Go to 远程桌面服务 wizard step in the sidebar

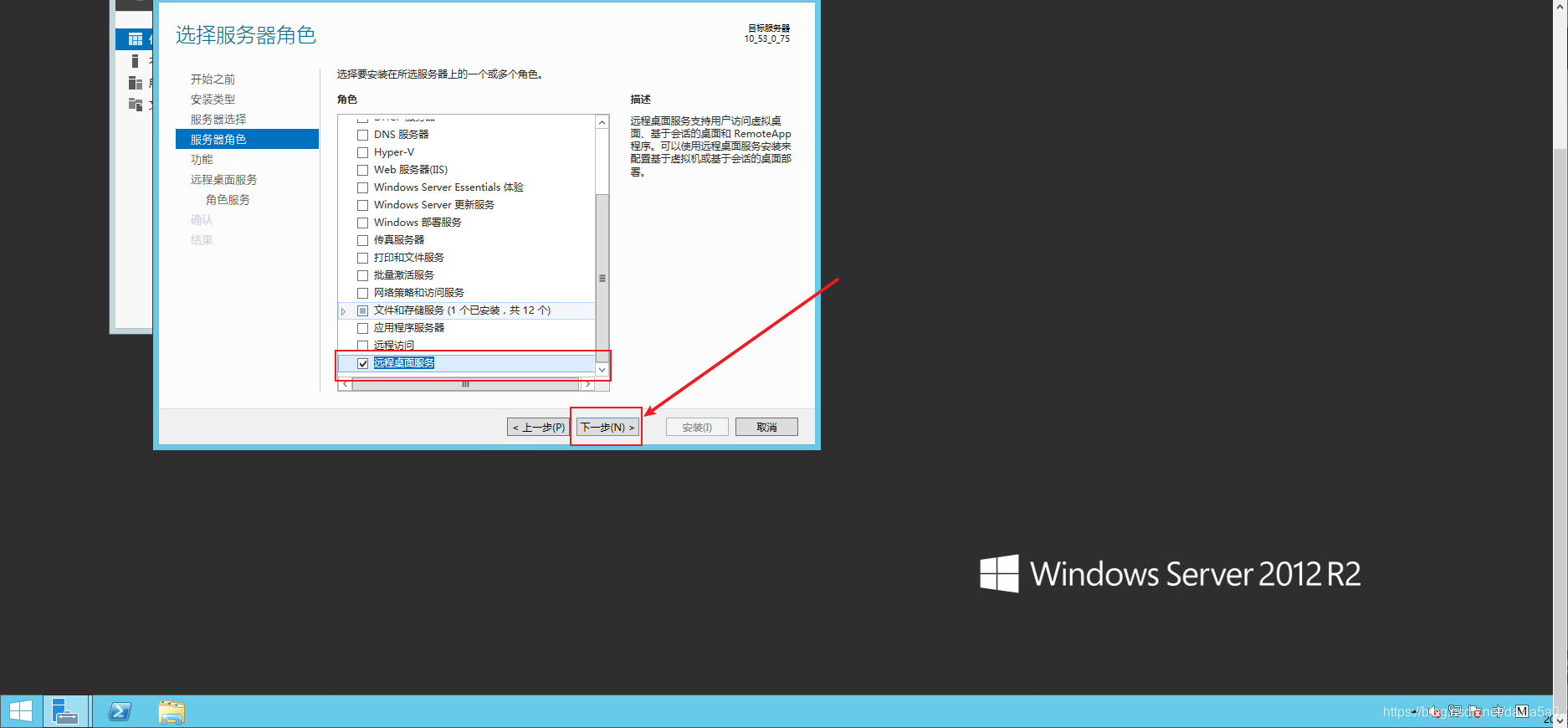pyautogui.click(x=223, y=180)
